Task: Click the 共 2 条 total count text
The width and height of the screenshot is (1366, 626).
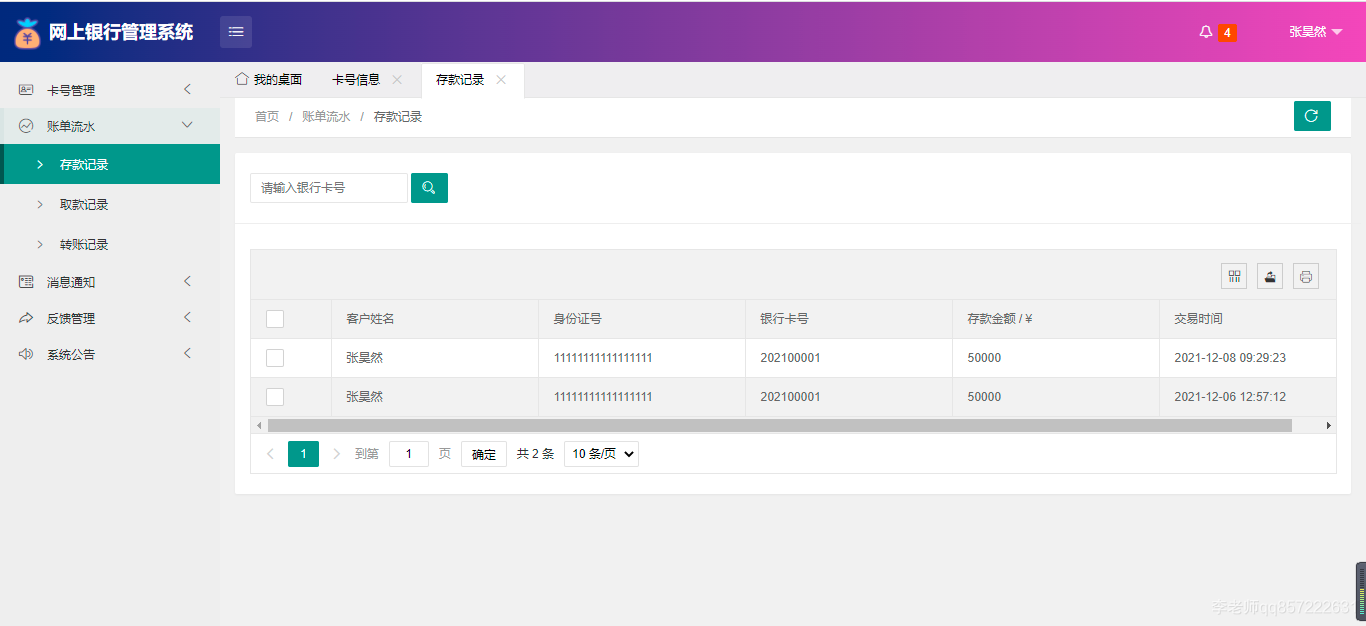Action: click(535, 454)
